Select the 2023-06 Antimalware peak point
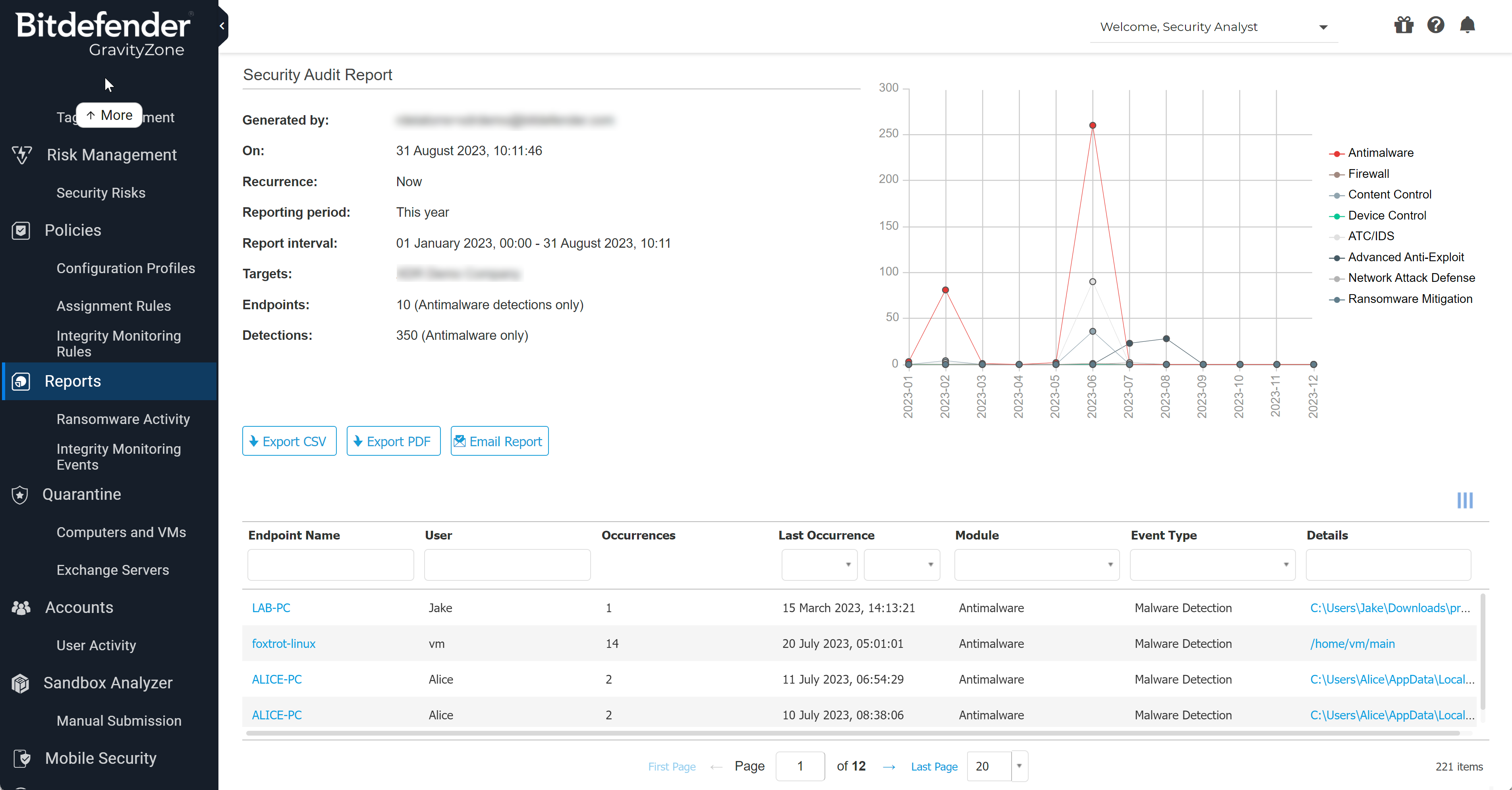This screenshot has width=1512, height=790. click(x=1092, y=125)
